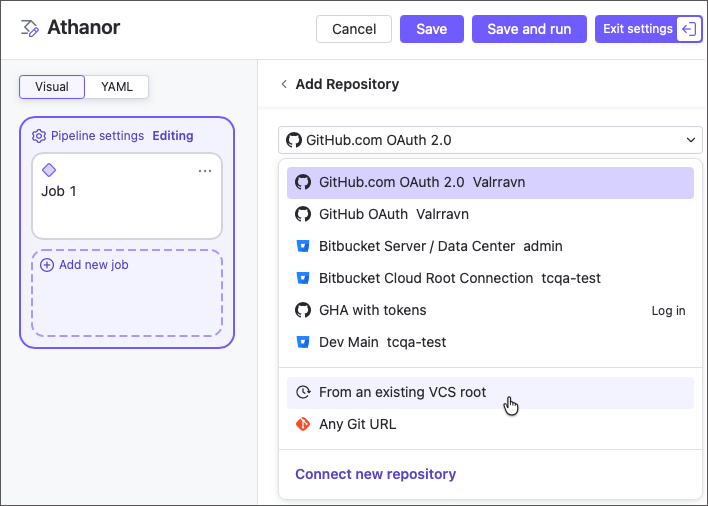Viewport: 708px width, 506px height.
Task: Click the diamond icon on Job 1
Action: tap(49, 170)
